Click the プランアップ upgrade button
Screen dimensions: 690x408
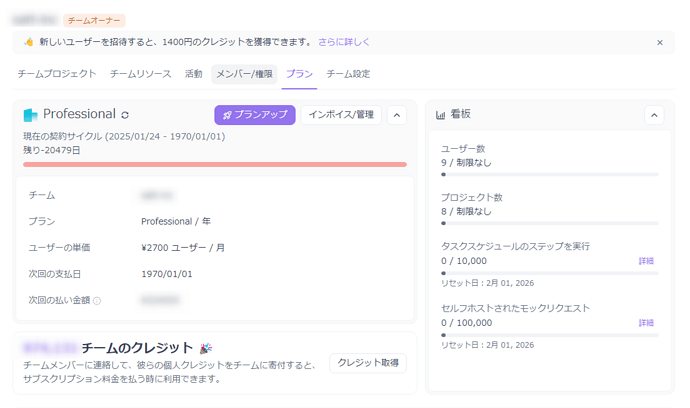(x=255, y=115)
